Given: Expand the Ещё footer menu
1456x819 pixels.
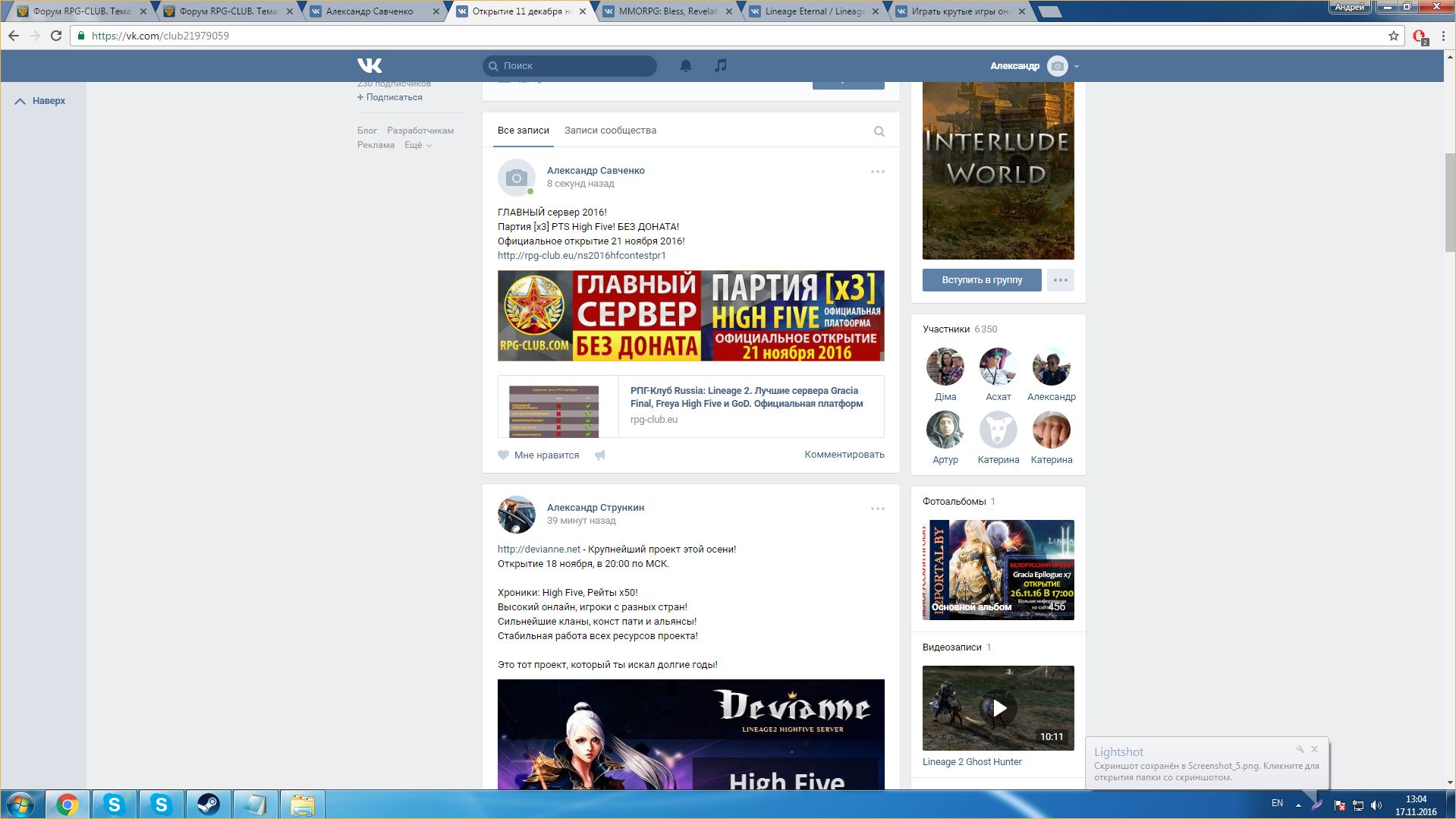Looking at the screenshot, I should click(x=417, y=145).
